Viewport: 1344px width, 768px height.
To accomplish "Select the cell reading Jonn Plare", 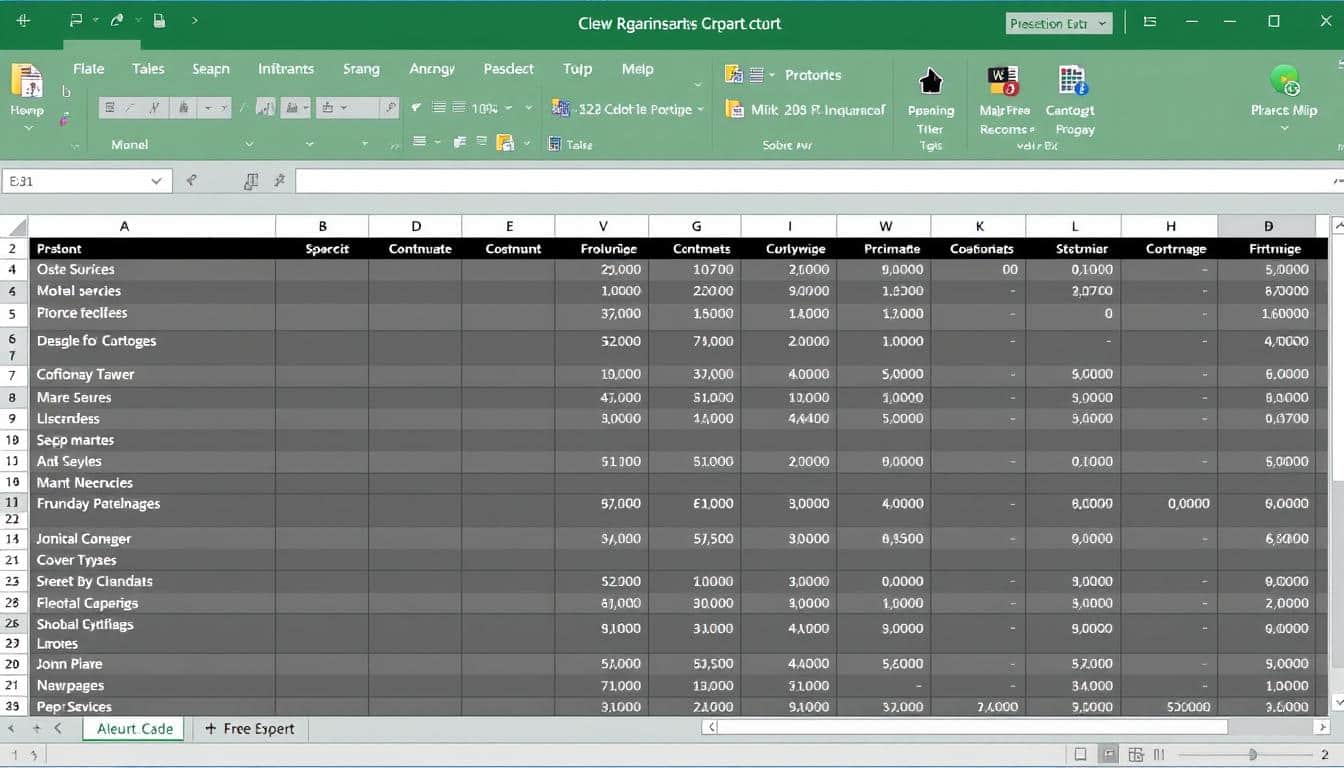I will click(152, 664).
